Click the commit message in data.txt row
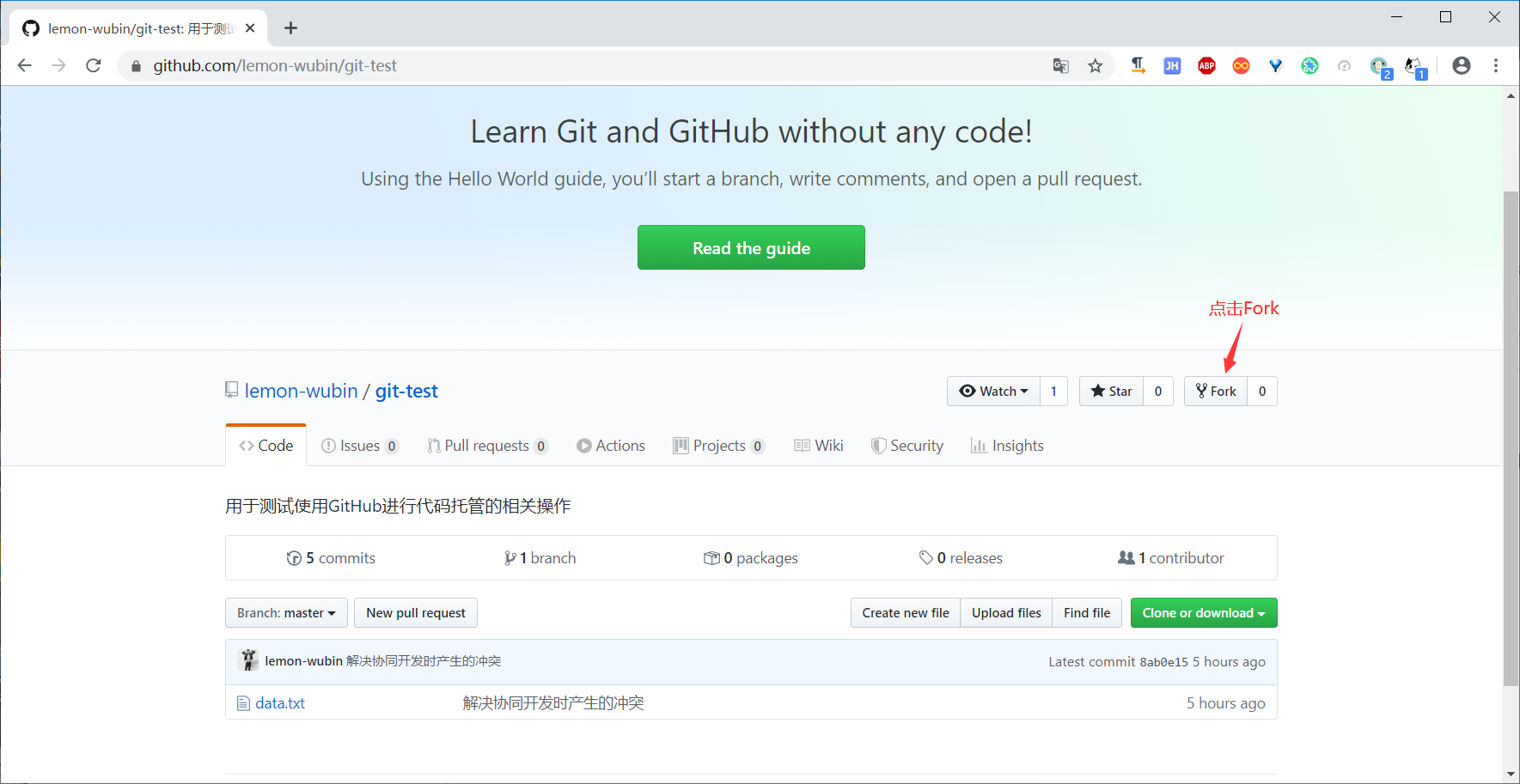Viewport: 1520px width, 784px height. pyautogui.click(x=553, y=703)
